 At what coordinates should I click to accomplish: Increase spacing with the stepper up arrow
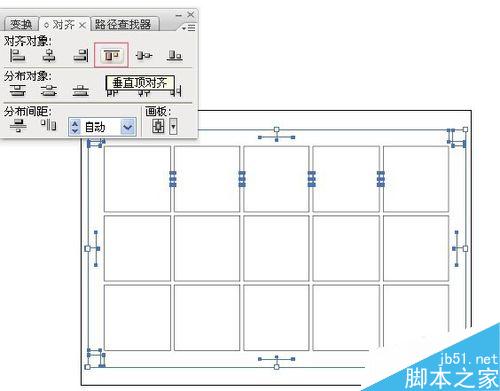coord(75,123)
